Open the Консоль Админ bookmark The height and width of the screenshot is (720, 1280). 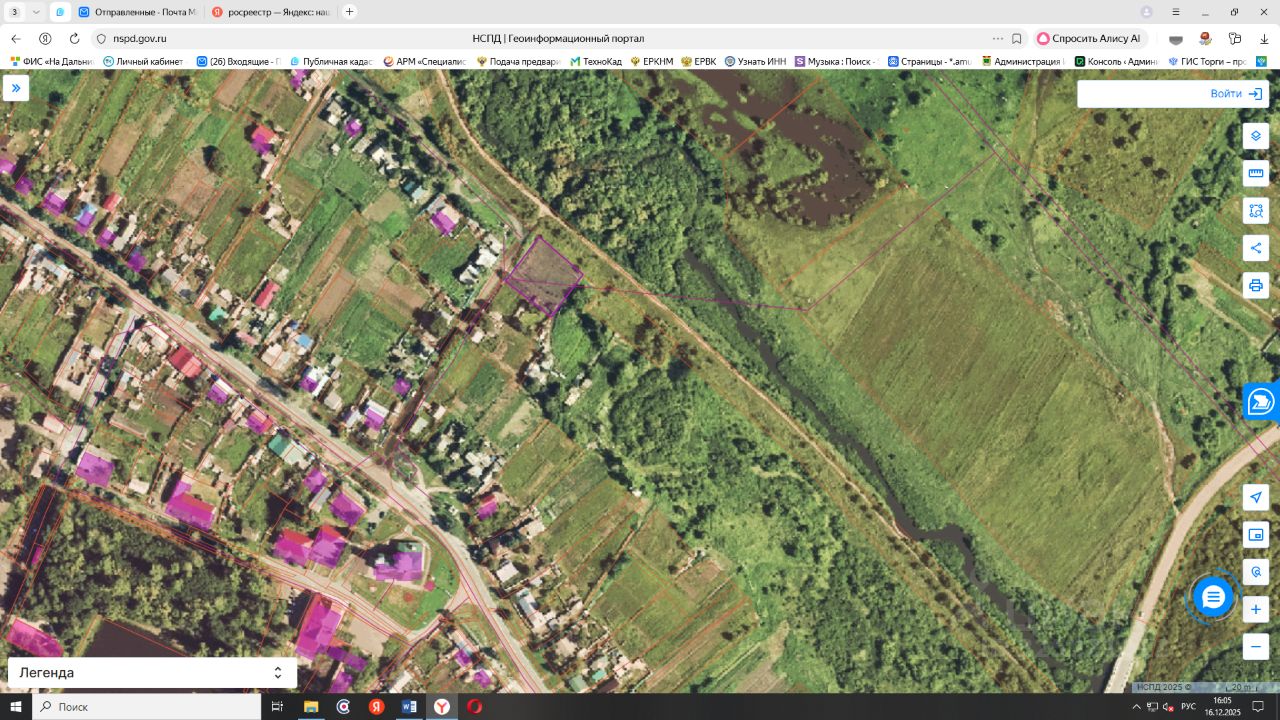pyautogui.click(x=1116, y=61)
